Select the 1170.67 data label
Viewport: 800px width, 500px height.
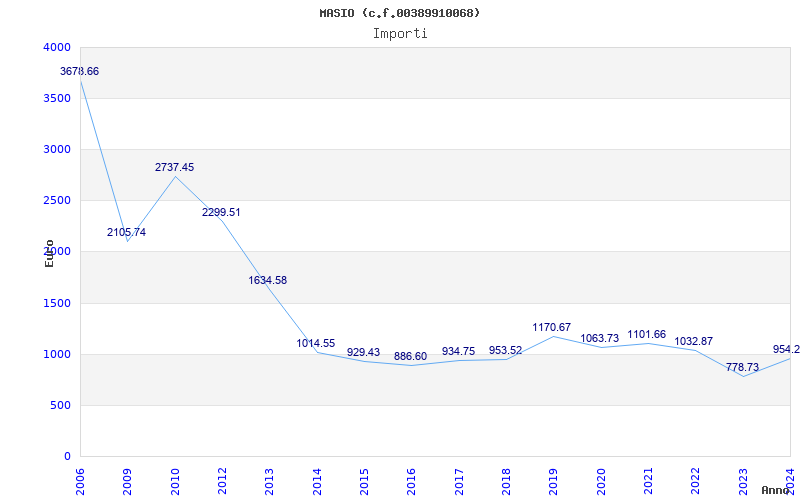[552, 328]
